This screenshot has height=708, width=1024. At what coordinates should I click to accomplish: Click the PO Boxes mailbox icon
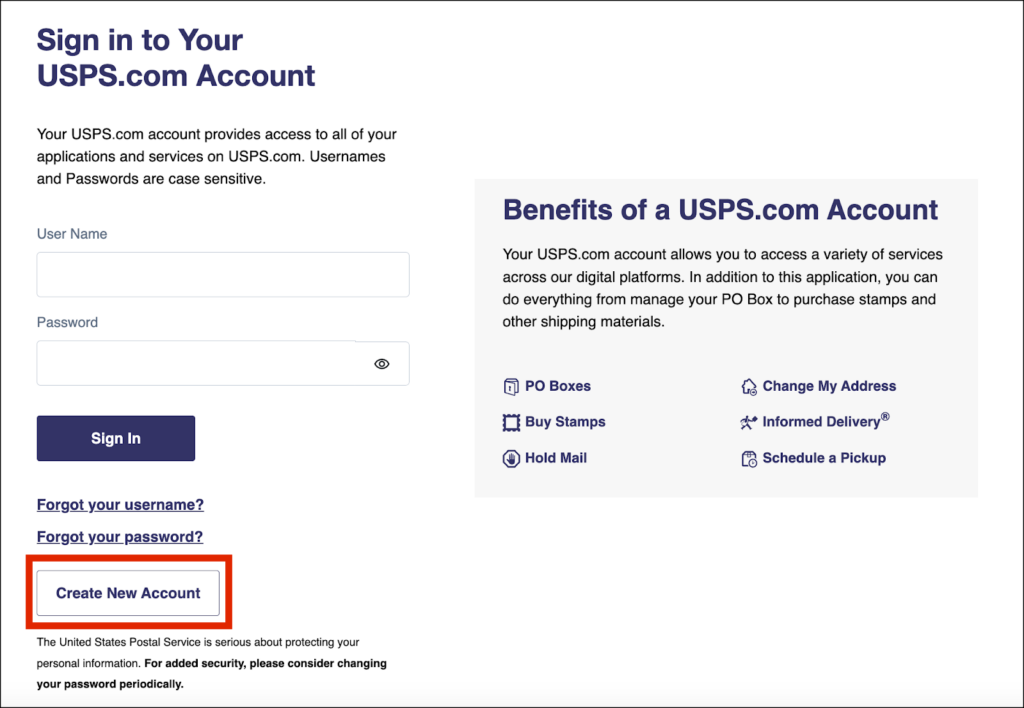click(x=511, y=386)
